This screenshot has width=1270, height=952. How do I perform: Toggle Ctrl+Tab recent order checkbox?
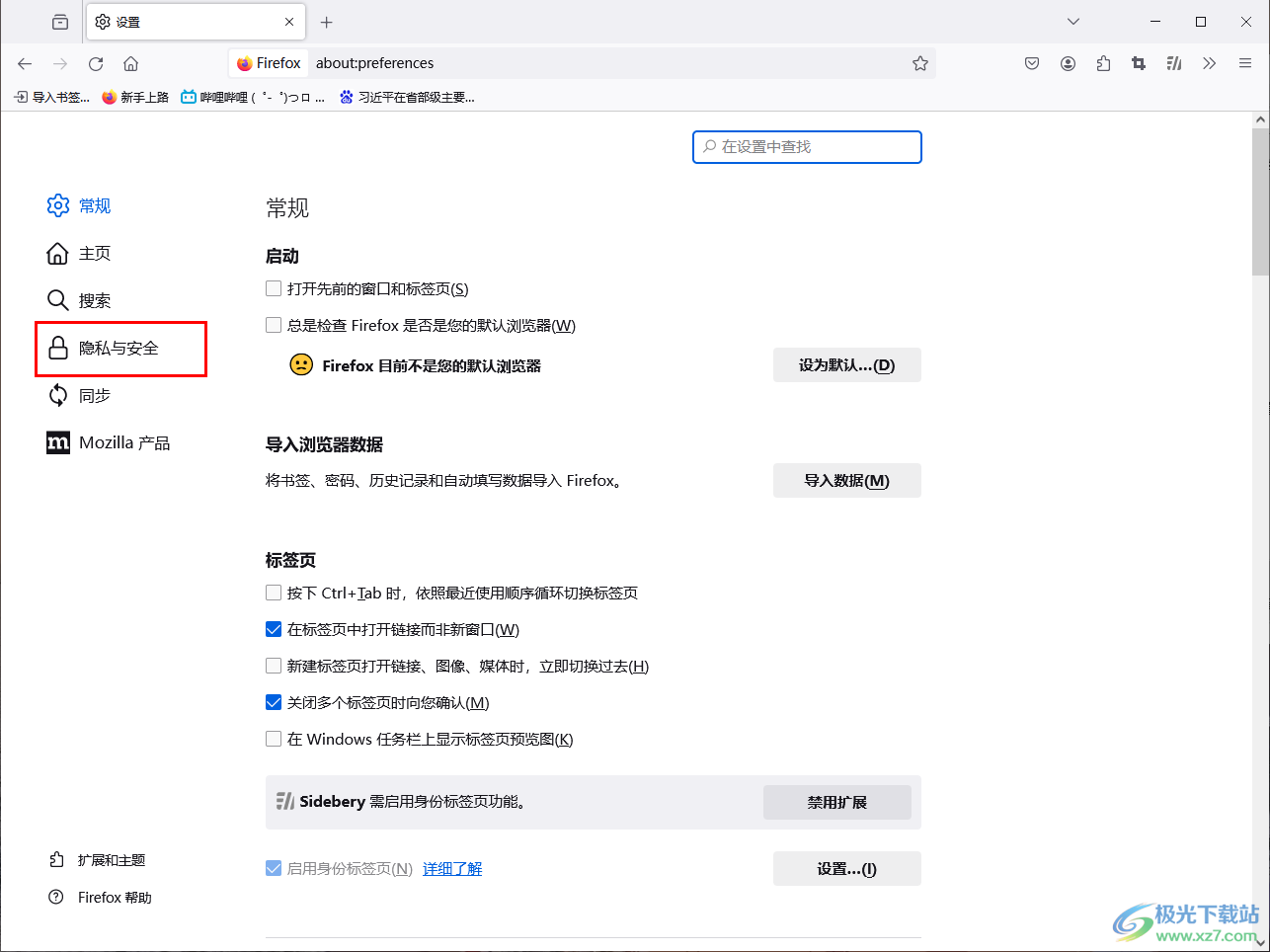click(x=274, y=593)
